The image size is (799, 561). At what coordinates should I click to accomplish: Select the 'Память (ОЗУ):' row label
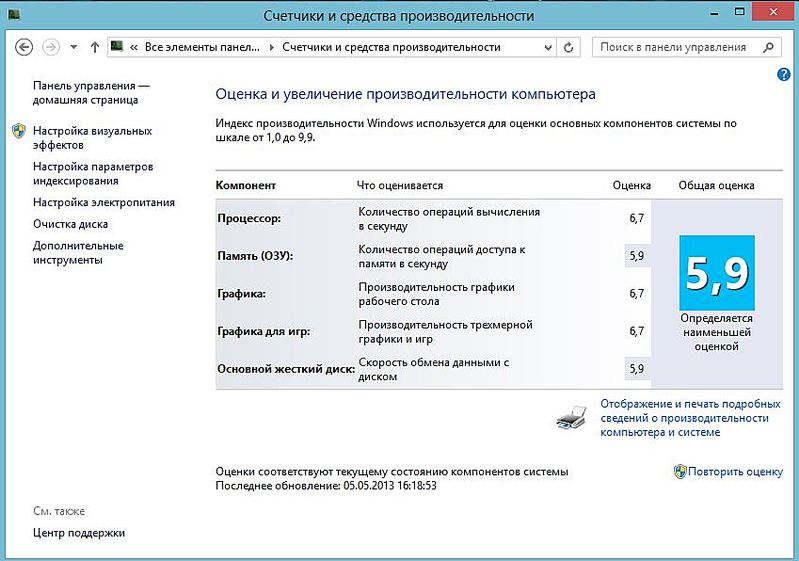pos(255,256)
